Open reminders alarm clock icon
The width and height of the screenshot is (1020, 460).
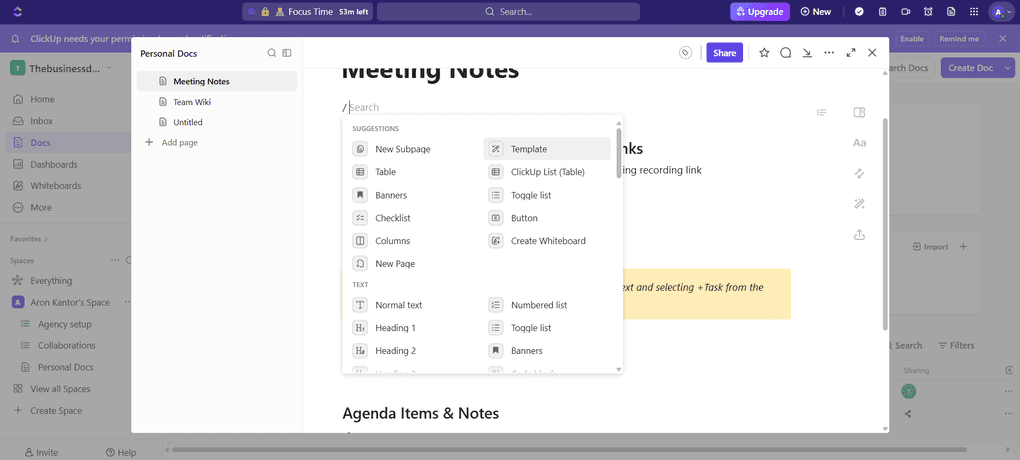coord(928,12)
